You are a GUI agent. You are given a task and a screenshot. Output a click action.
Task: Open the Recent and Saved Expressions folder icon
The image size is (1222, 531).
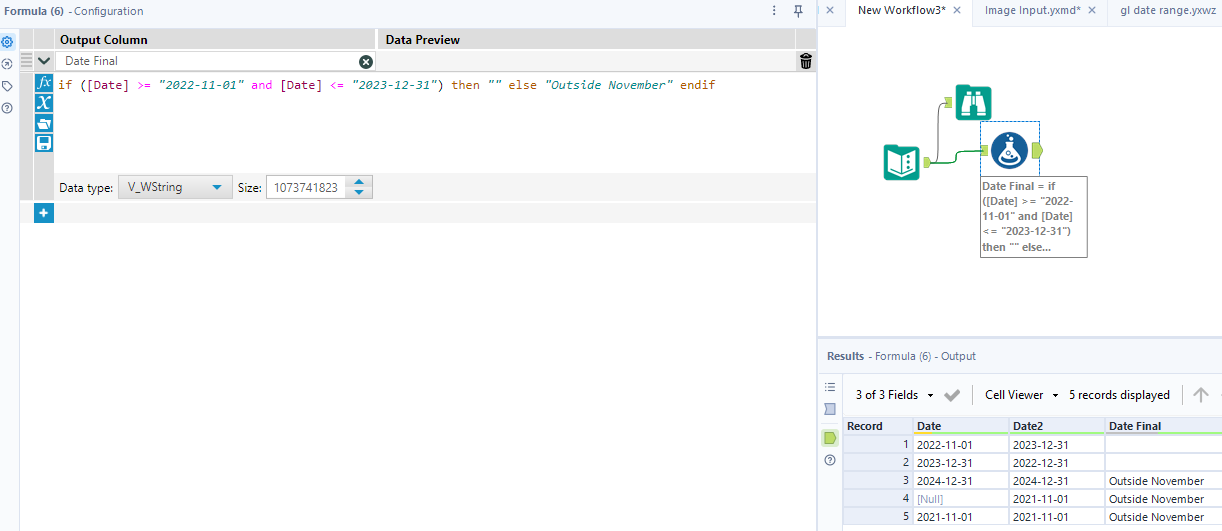click(44, 123)
